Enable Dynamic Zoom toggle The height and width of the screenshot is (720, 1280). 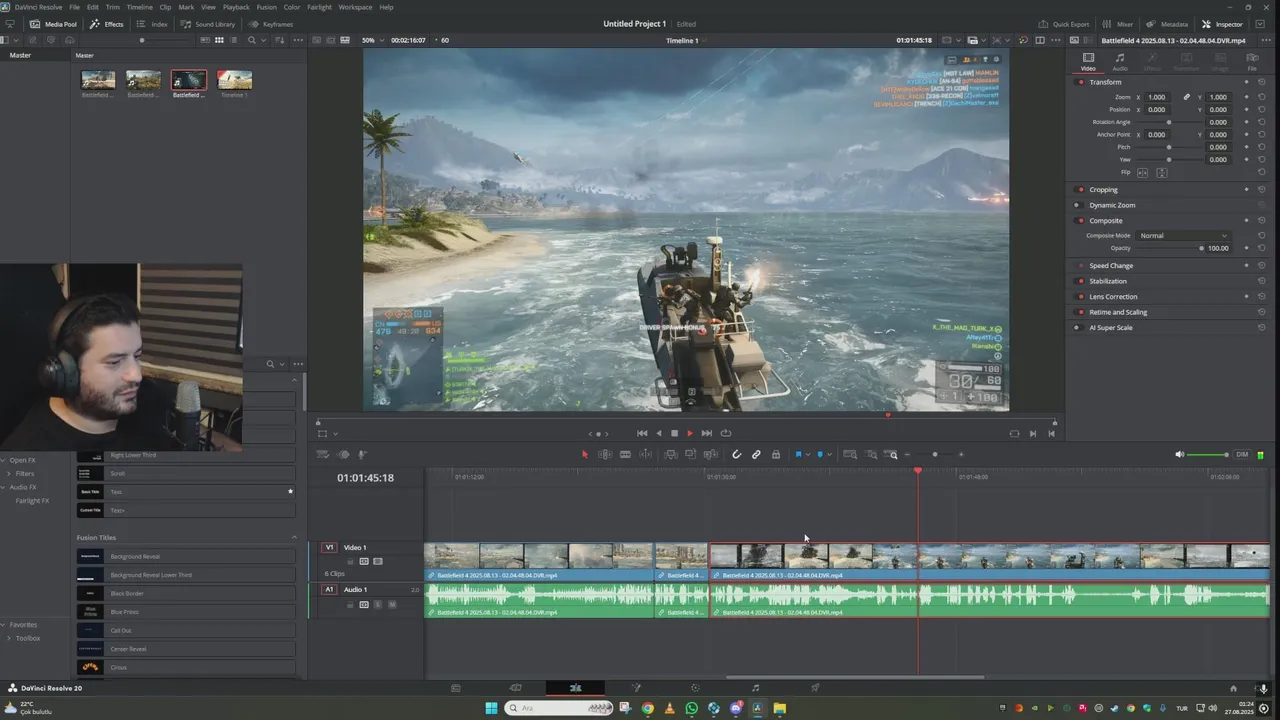[1078, 205]
